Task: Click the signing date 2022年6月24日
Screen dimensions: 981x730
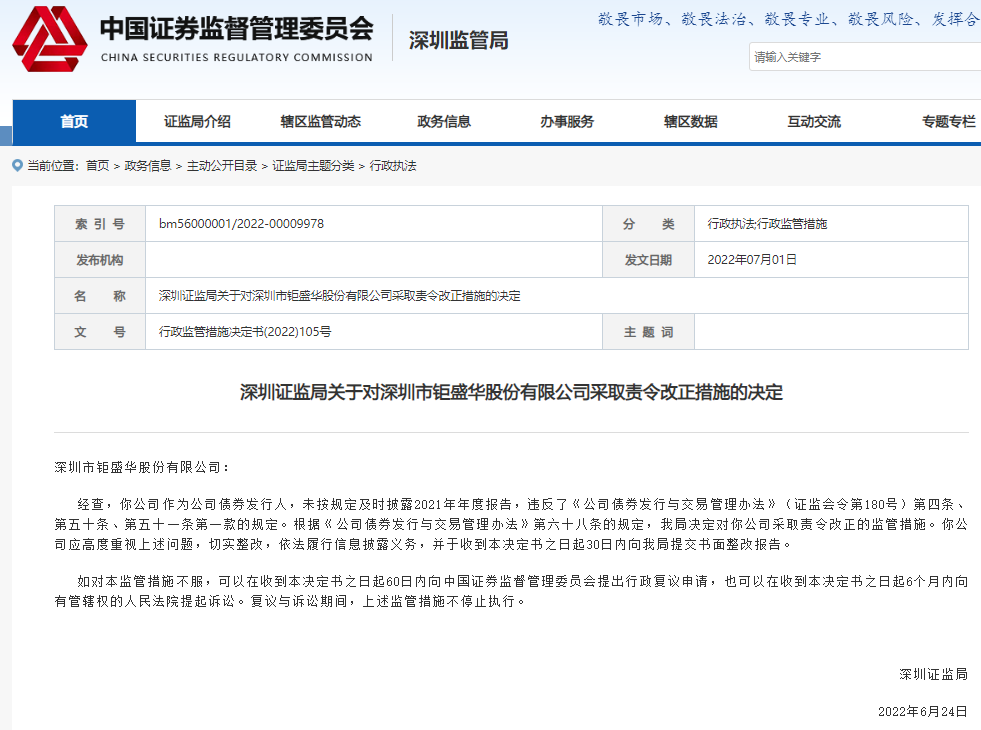Action: pos(923,711)
